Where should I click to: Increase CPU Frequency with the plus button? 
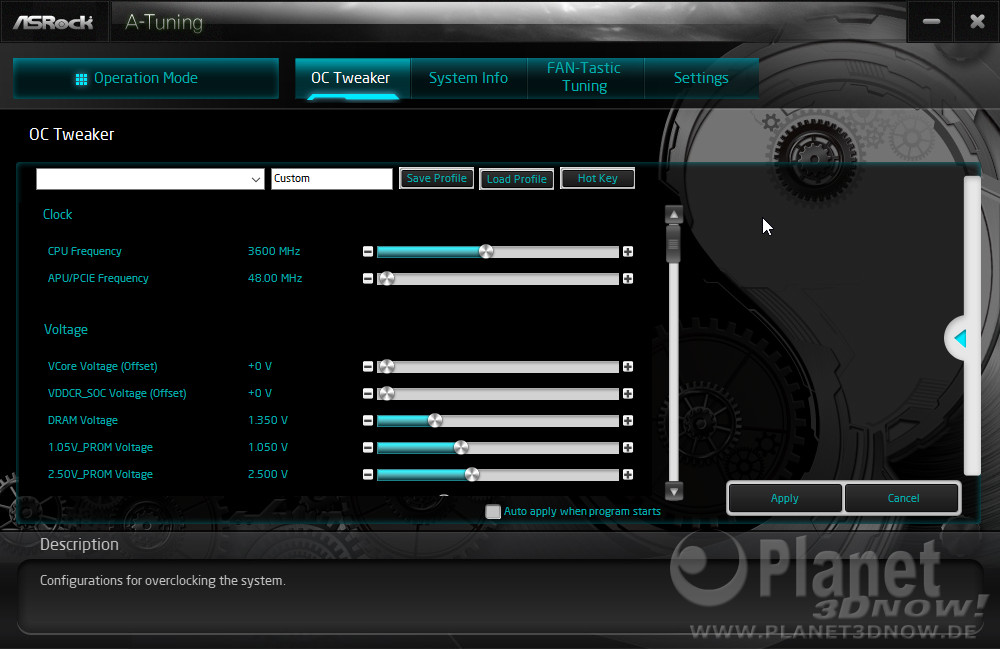(x=628, y=252)
